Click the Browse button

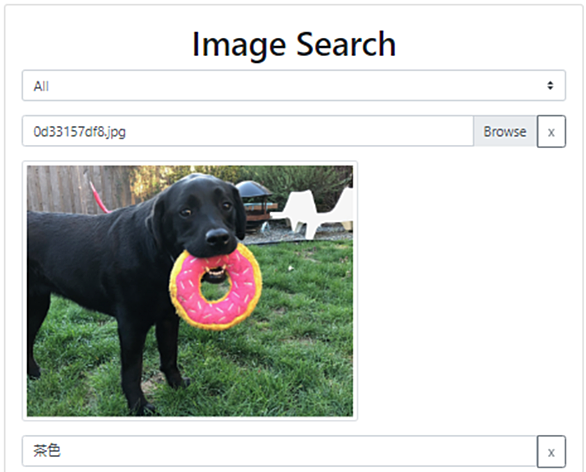click(505, 132)
